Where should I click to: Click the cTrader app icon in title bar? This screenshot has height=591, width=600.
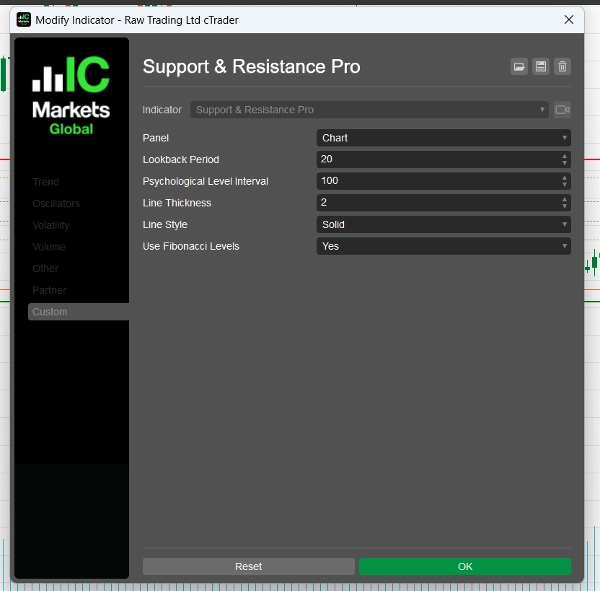click(24, 20)
